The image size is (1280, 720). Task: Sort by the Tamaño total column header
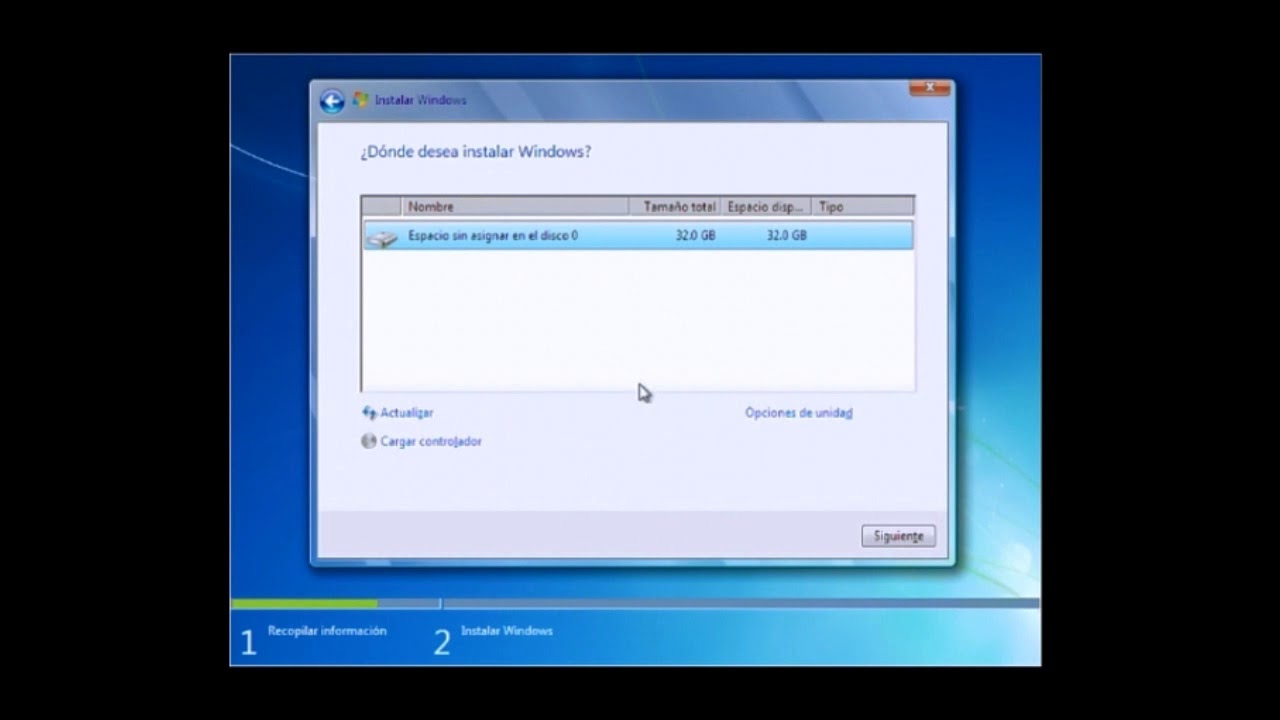[x=675, y=206]
